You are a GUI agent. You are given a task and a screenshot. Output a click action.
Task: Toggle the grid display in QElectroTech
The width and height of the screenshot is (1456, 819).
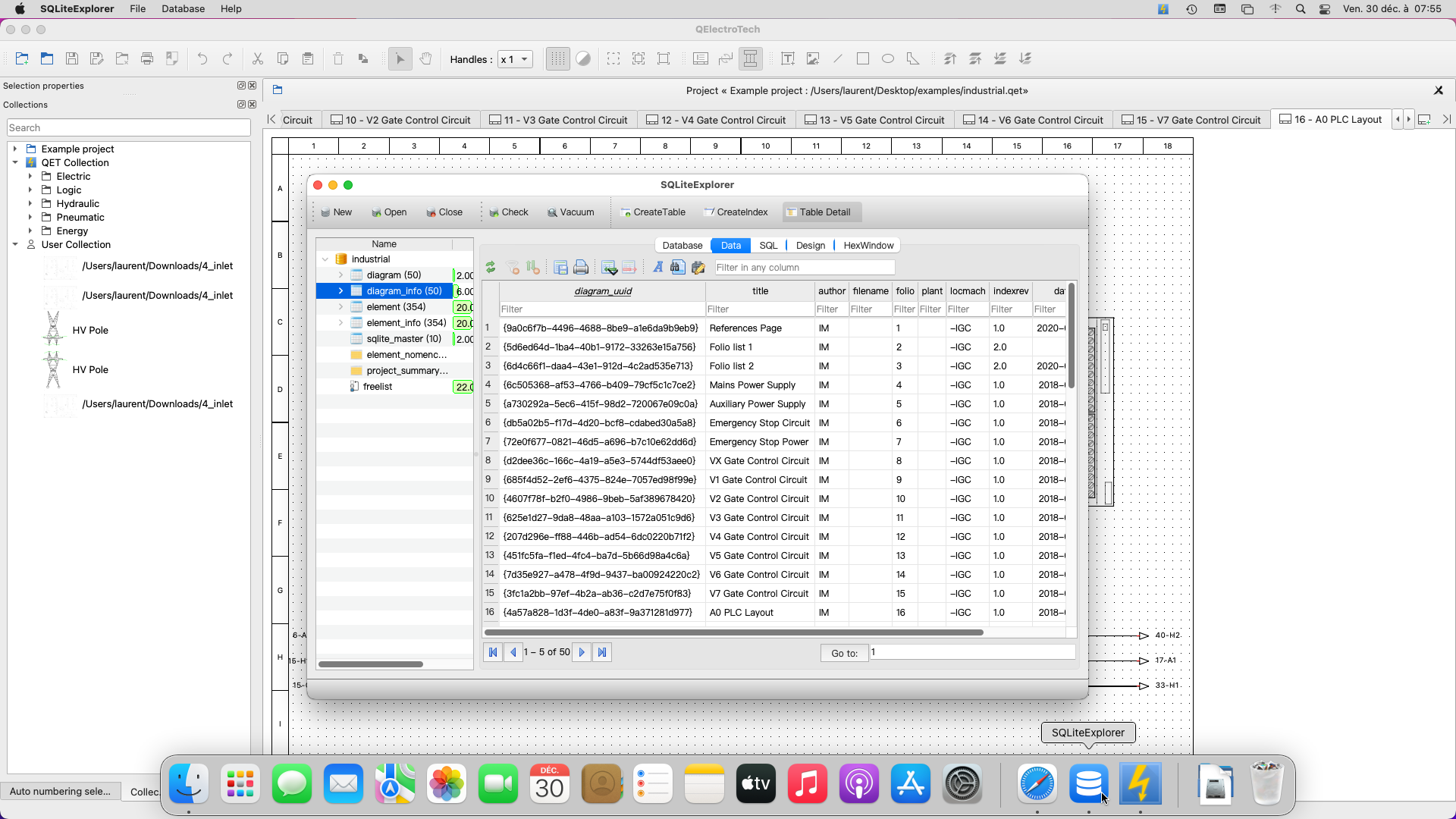[x=558, y=59]
